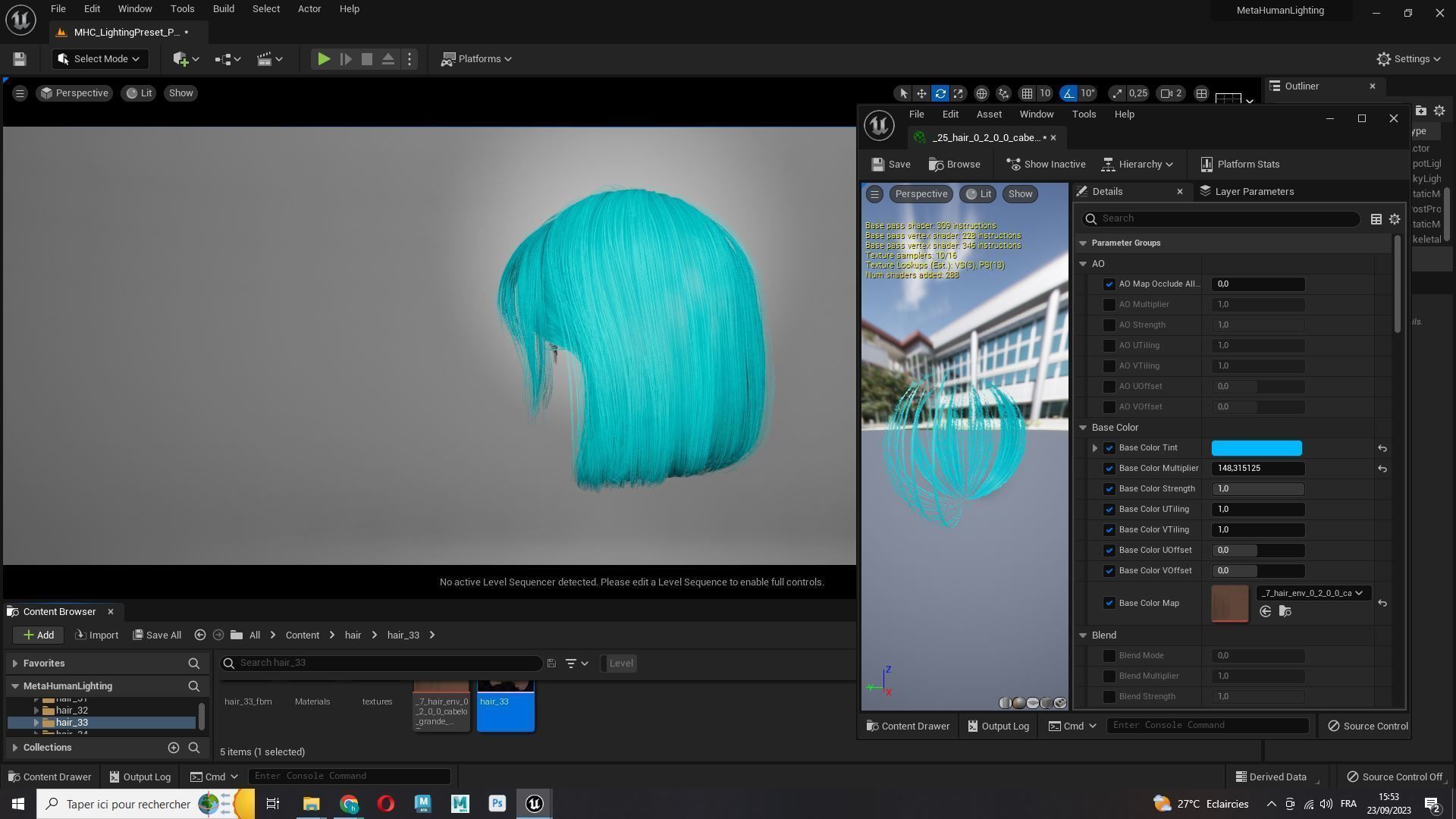Use selected asset arrow for Base Color Map
1456x819 pixels.
[x=1265, y=612]
